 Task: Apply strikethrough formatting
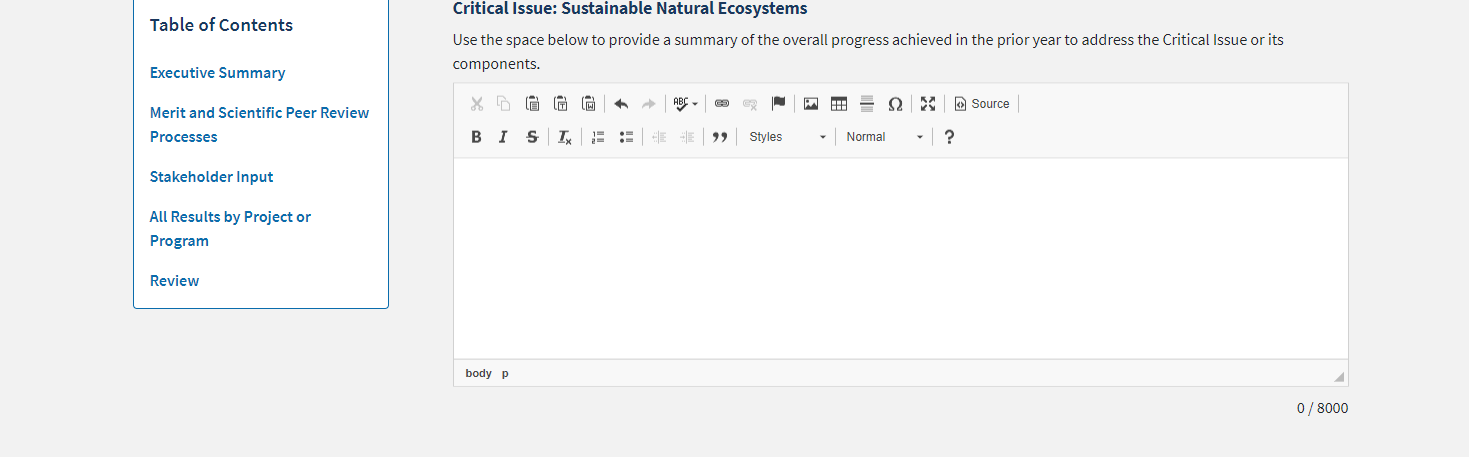tap(532, 137)
